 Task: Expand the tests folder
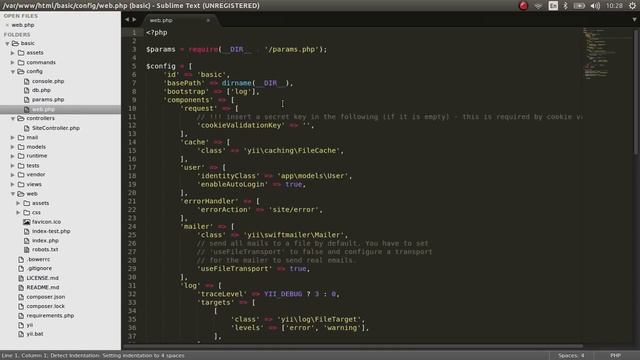tap(13, 166)
